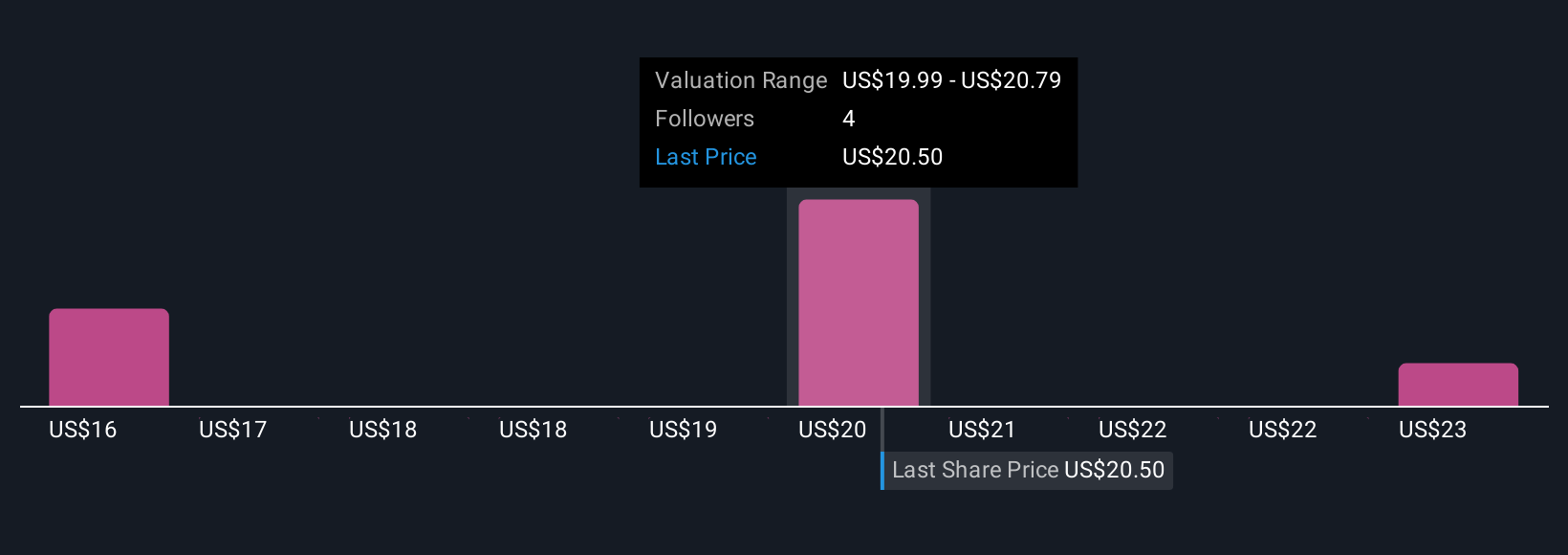The image size is (1568, 555).
Task: Click the US$20 axis label
Action: (832, 430)
